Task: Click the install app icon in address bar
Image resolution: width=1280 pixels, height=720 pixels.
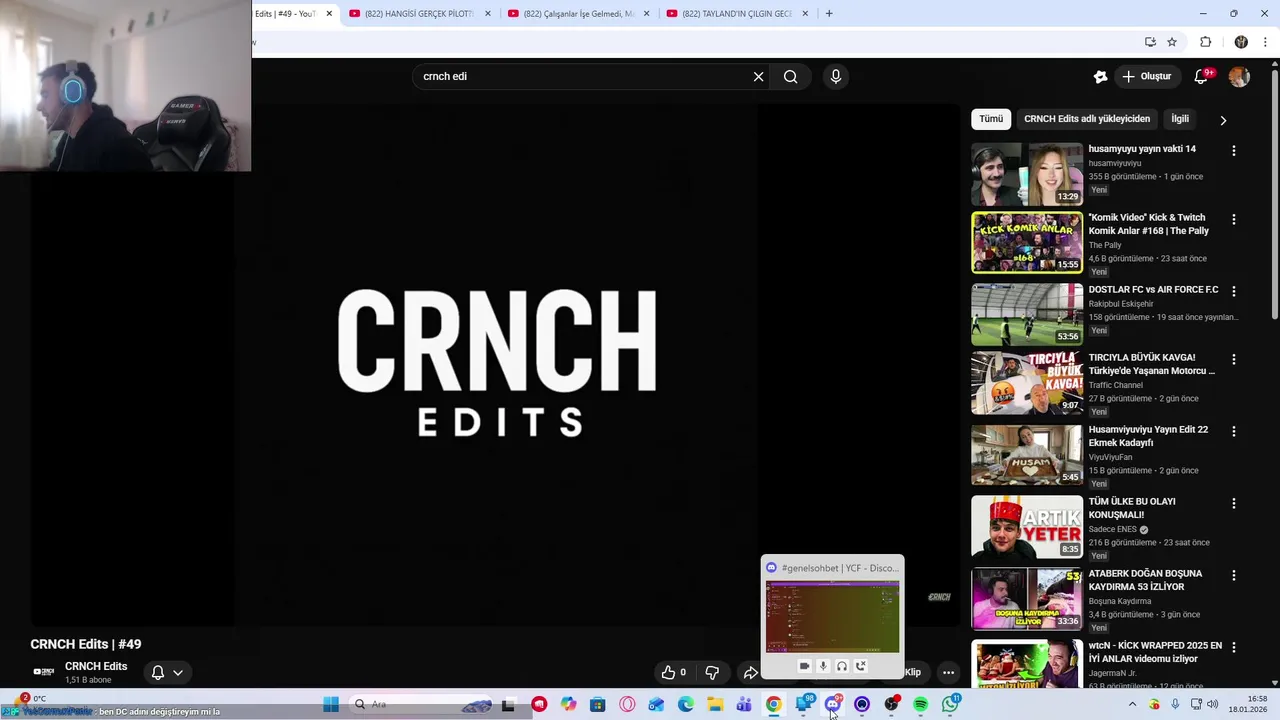Action: pyautogui.click(x=1150, y=42)
